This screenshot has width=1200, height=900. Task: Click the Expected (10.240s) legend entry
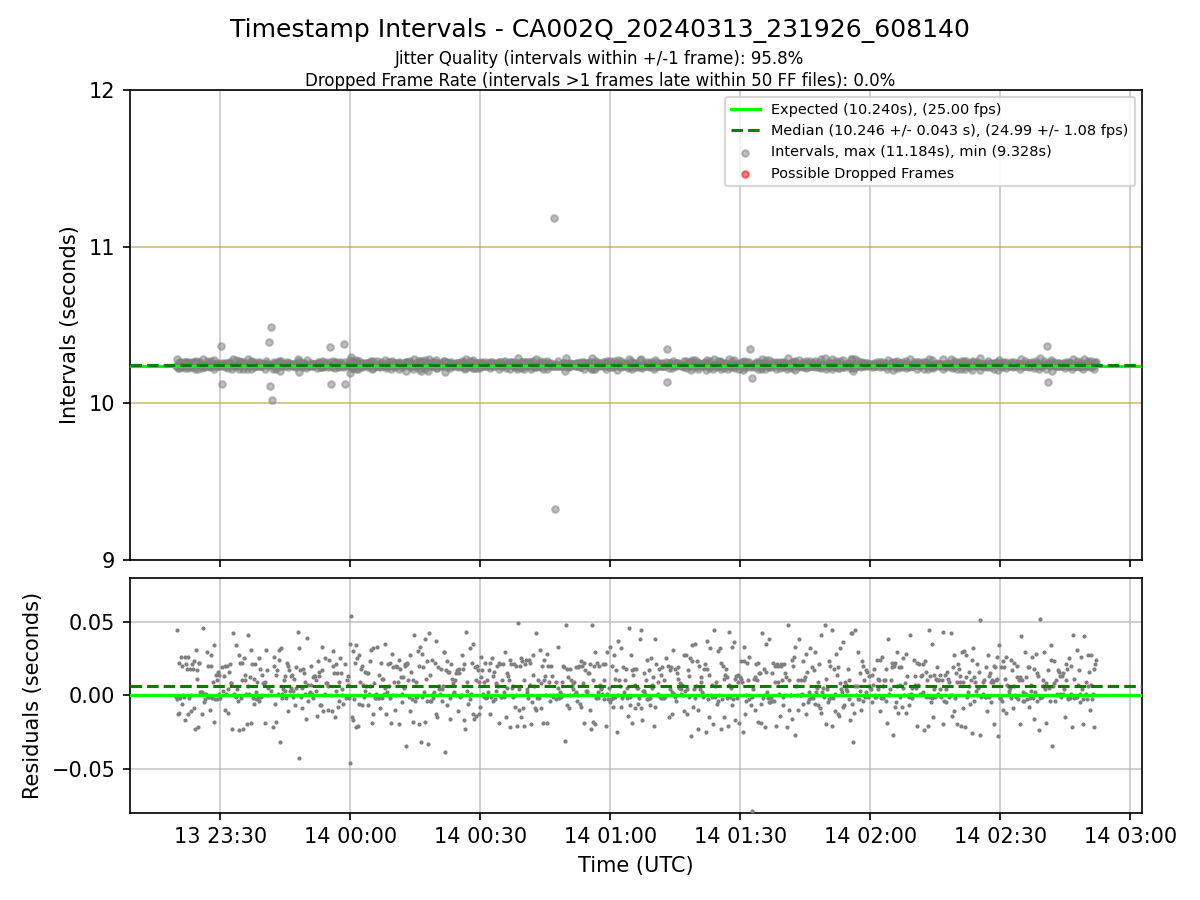(885, 109)
